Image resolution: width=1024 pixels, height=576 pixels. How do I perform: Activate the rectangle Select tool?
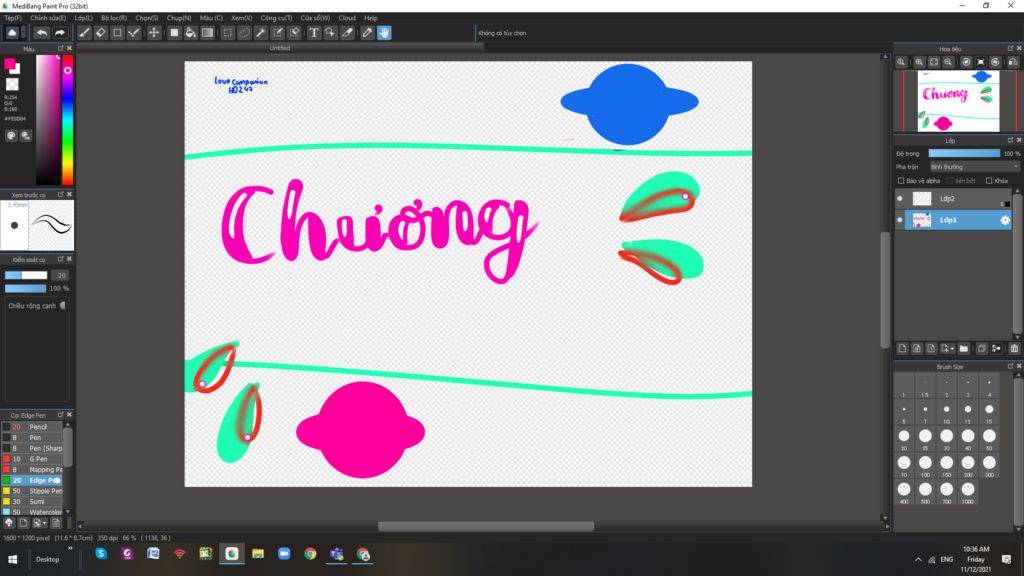(x=227, y=33)
